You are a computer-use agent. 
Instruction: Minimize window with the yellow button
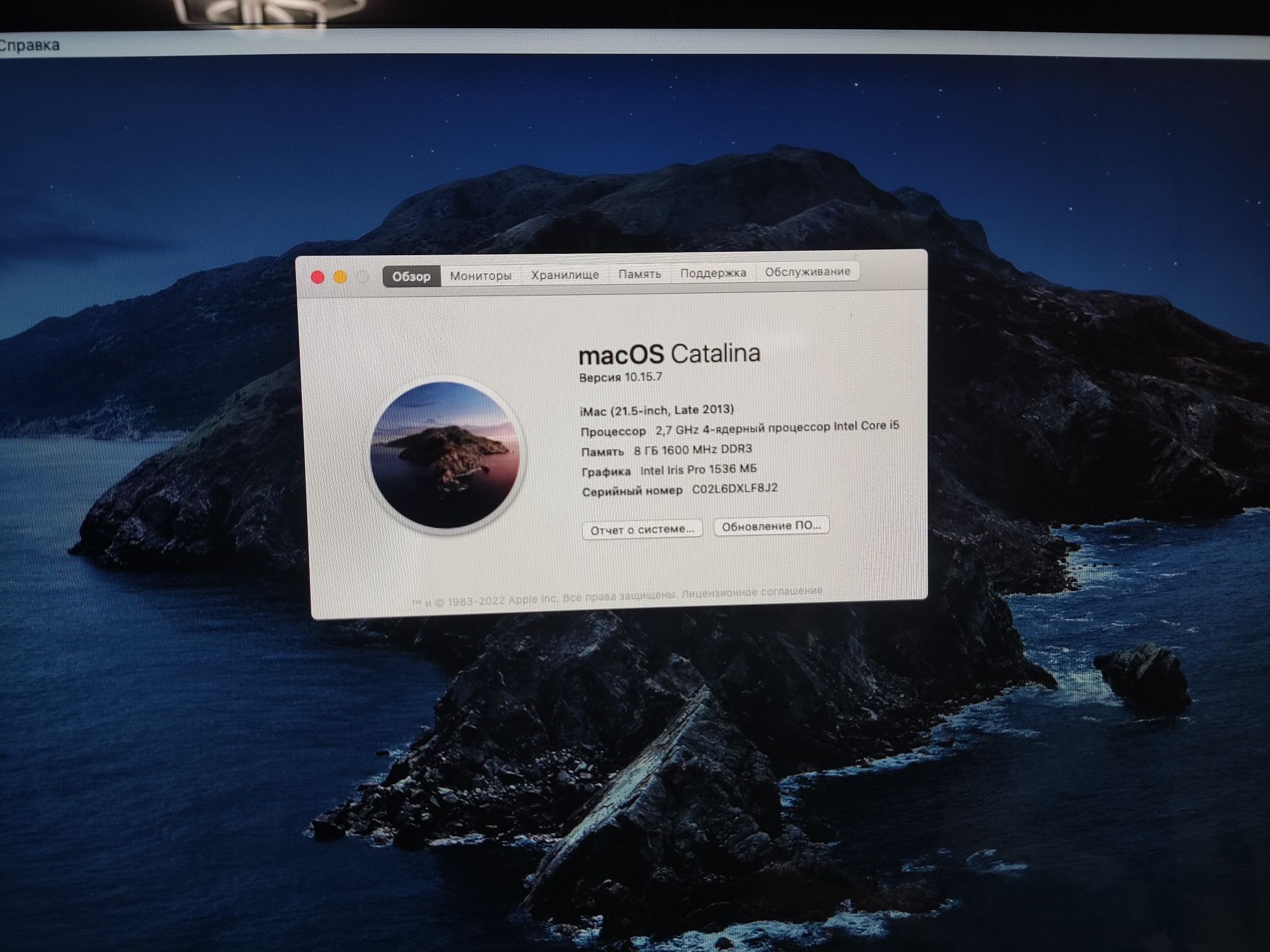click(340, 277)
